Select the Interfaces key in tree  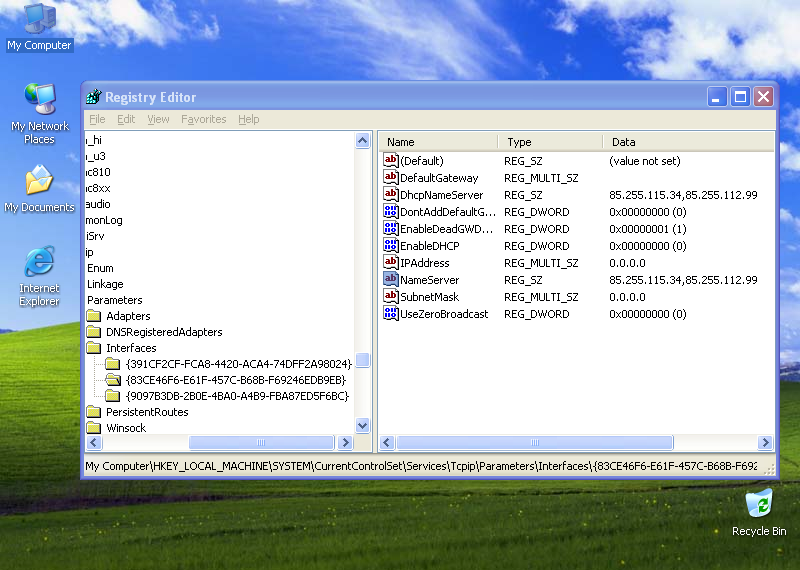pos(131,348)
